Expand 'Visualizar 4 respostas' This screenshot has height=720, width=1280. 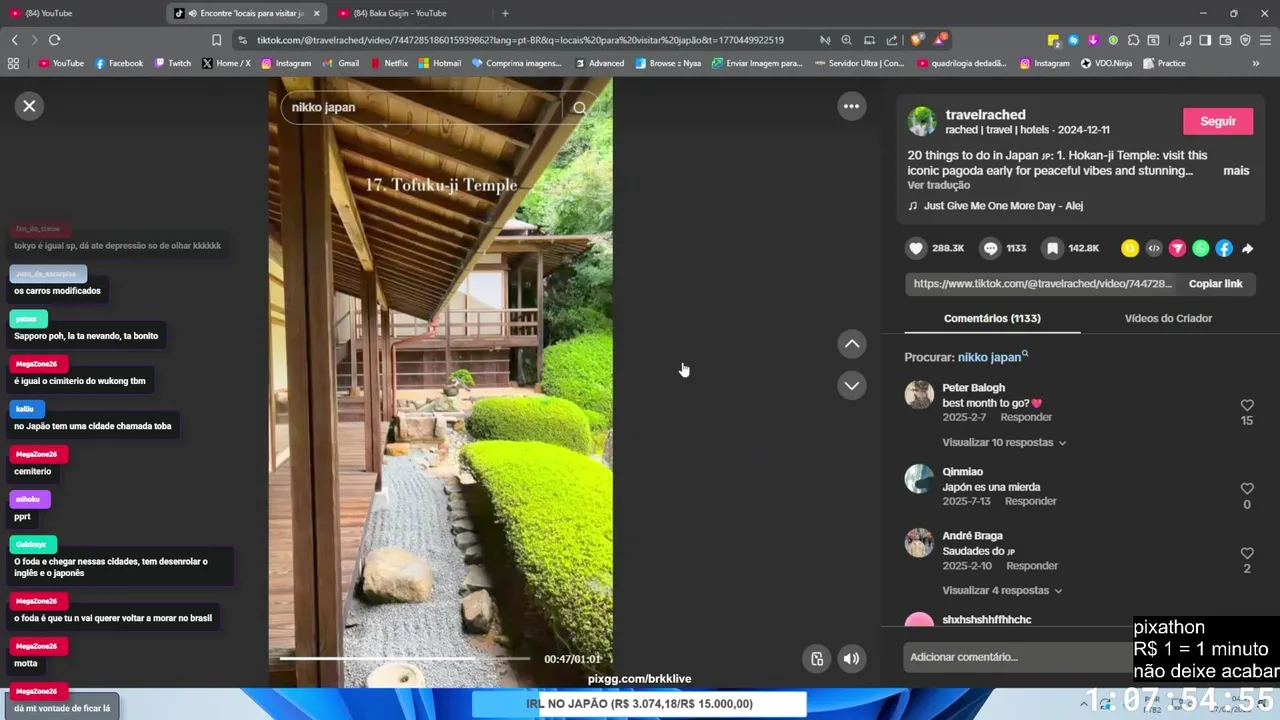[1002, 590]
